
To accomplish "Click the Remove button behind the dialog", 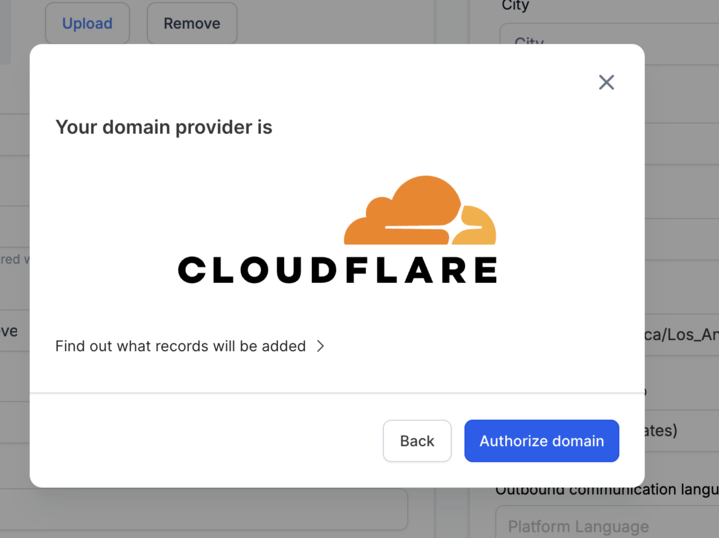I will tap(192, 23).
